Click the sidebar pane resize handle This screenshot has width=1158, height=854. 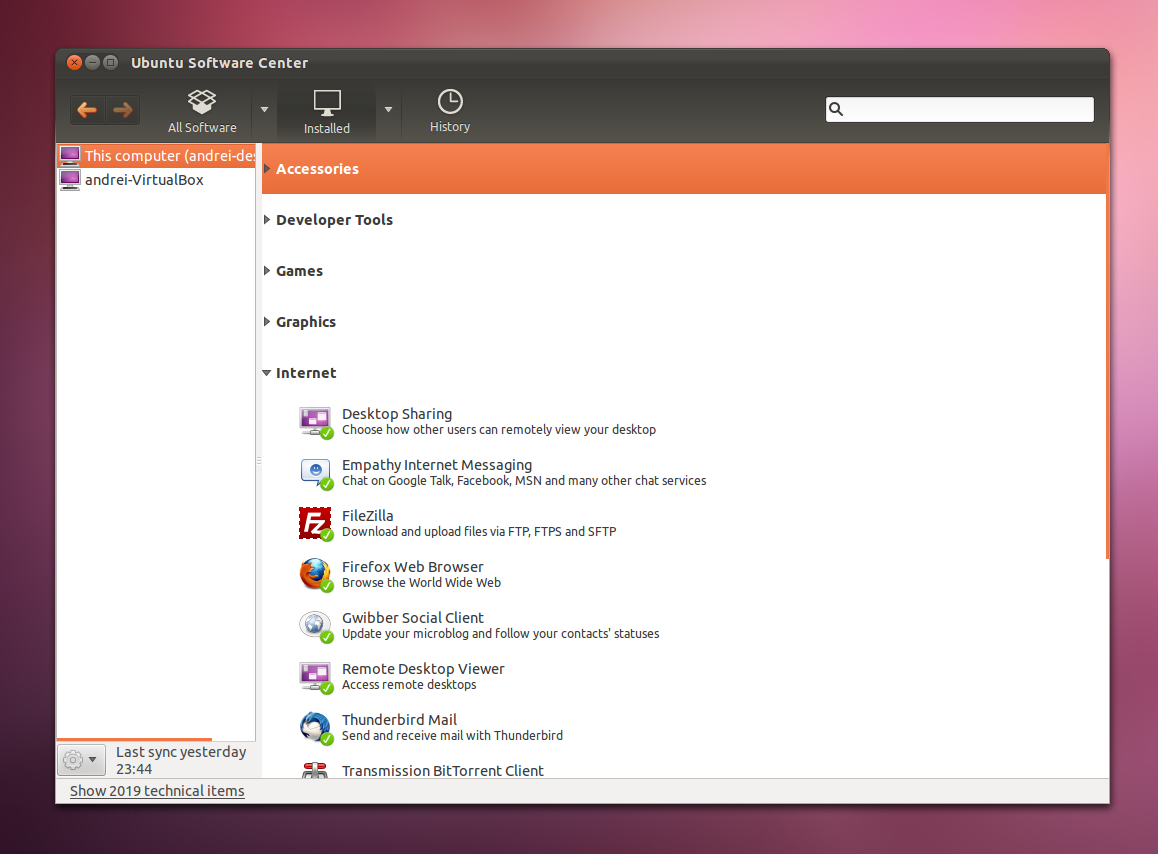pyautogui.click(x=258, y=460)
